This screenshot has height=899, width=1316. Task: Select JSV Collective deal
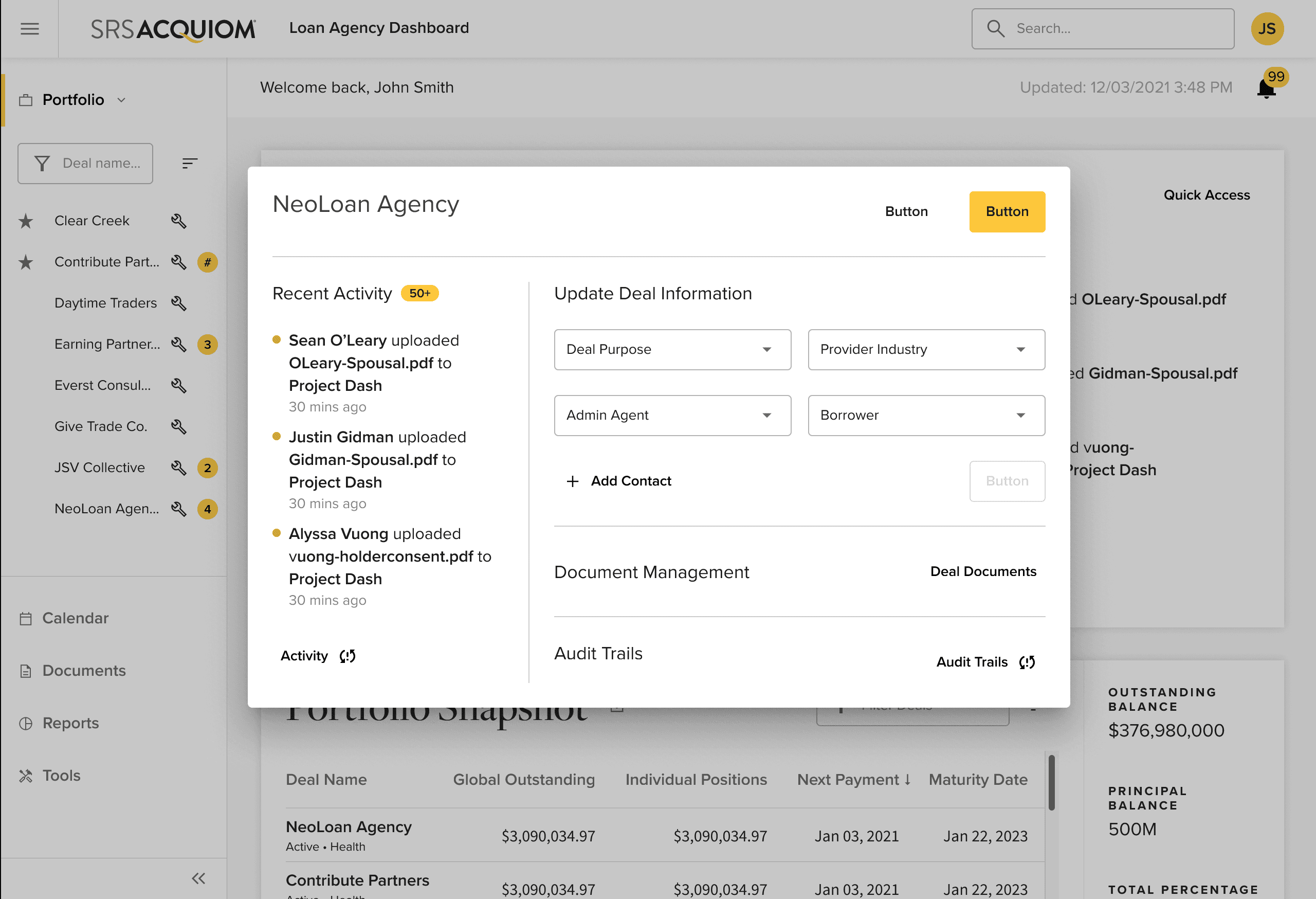tap(100, 468)
